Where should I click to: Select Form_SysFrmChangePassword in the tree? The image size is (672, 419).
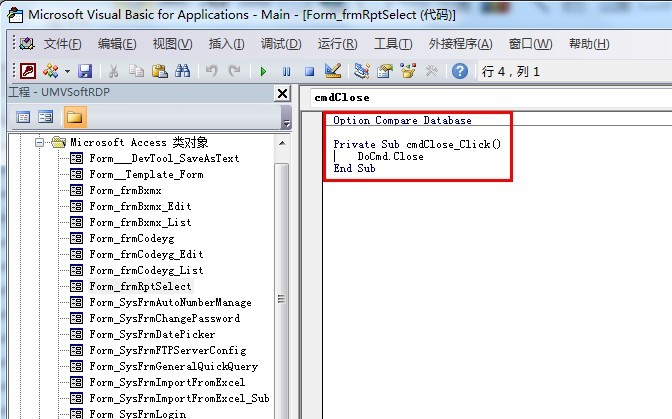tap(165, 318)
